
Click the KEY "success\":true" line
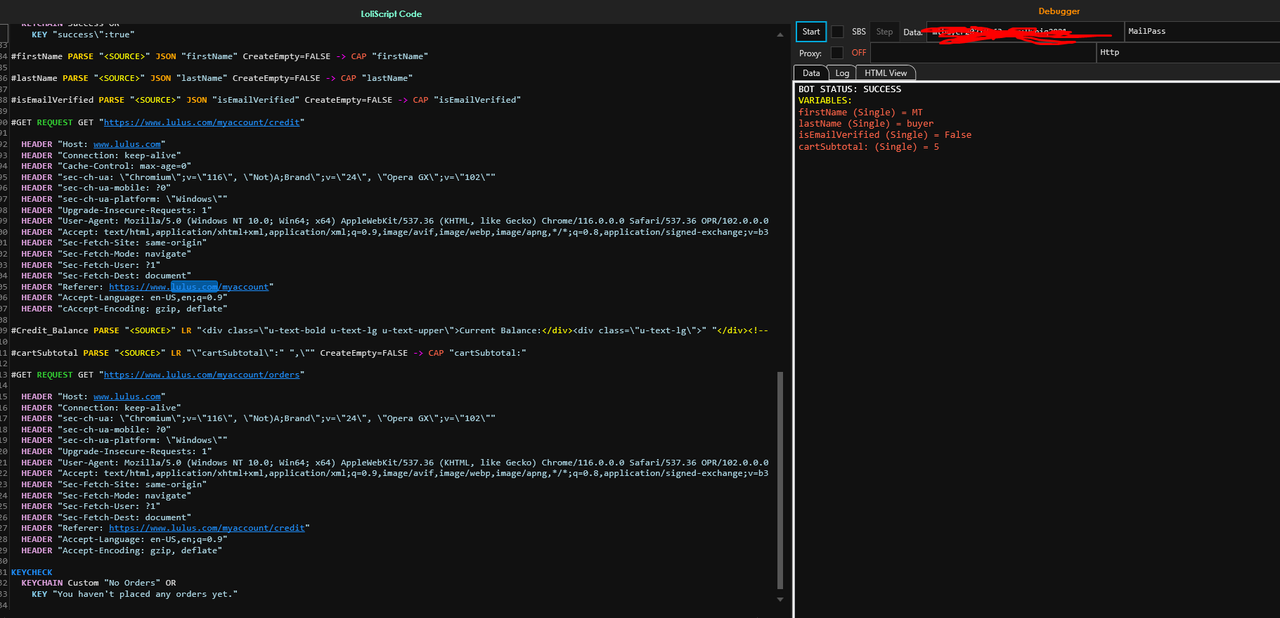(x=83, y=35)
